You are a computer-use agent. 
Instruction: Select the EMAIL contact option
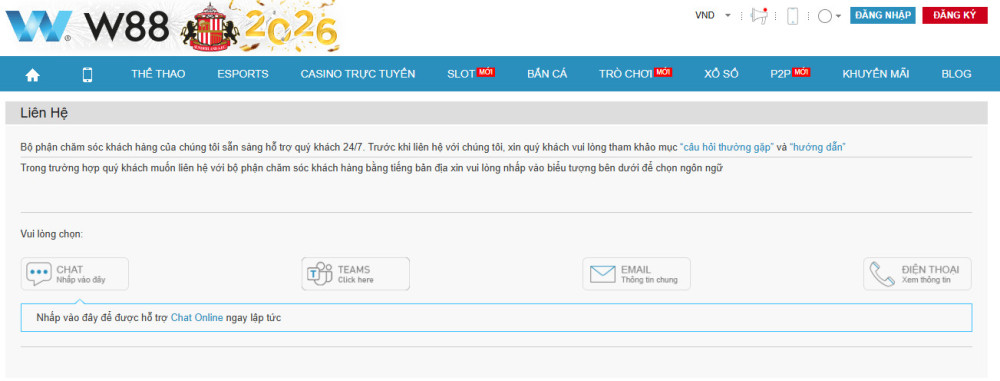point(636,274)
